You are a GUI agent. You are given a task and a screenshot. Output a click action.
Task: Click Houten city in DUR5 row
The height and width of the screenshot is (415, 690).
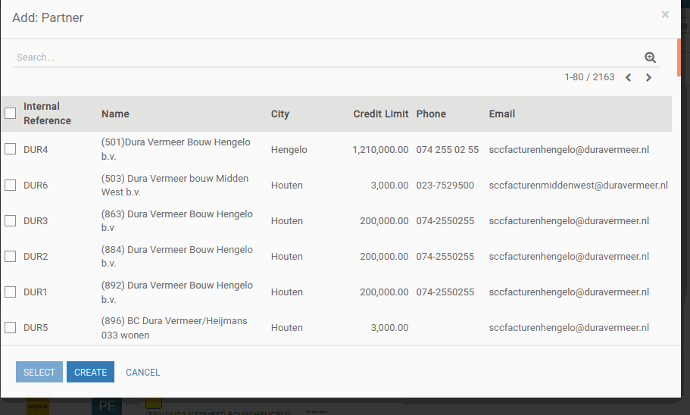tap(287, 328)
